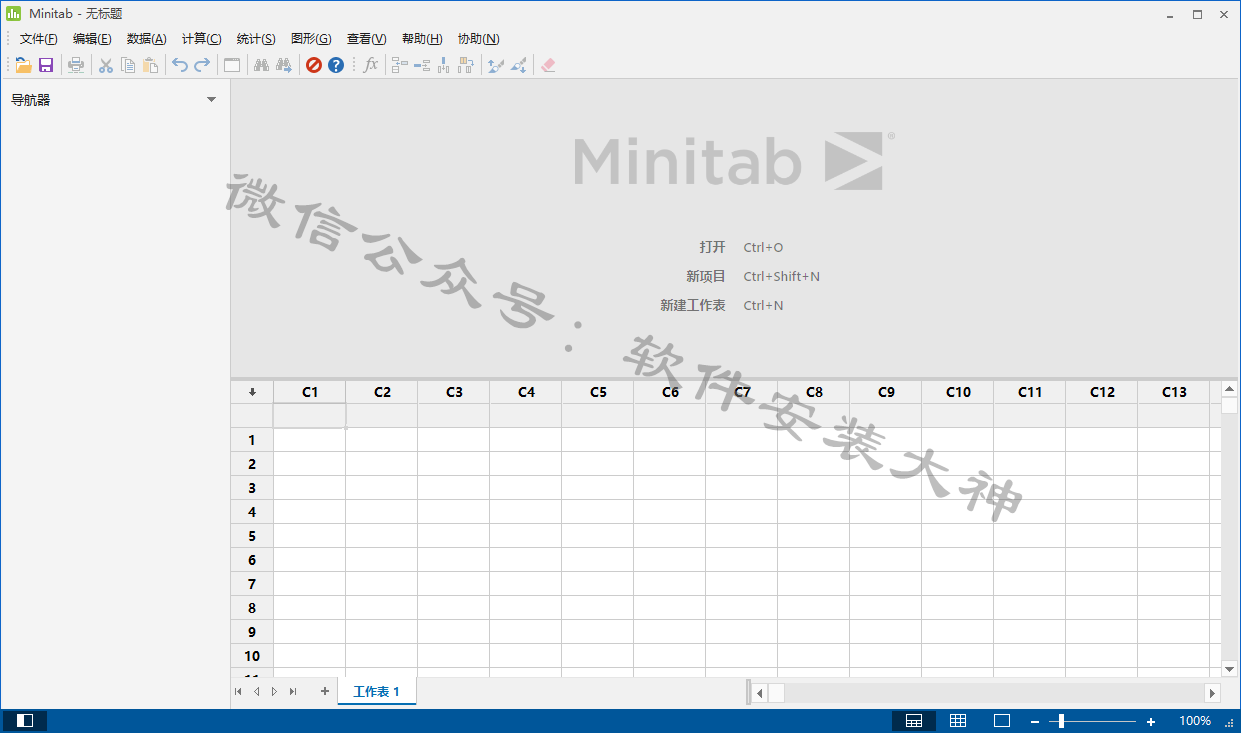The width and height of the screenshot is (1241, 733).
Task: Open the 图形(G) menu
Action: (310, 39)
